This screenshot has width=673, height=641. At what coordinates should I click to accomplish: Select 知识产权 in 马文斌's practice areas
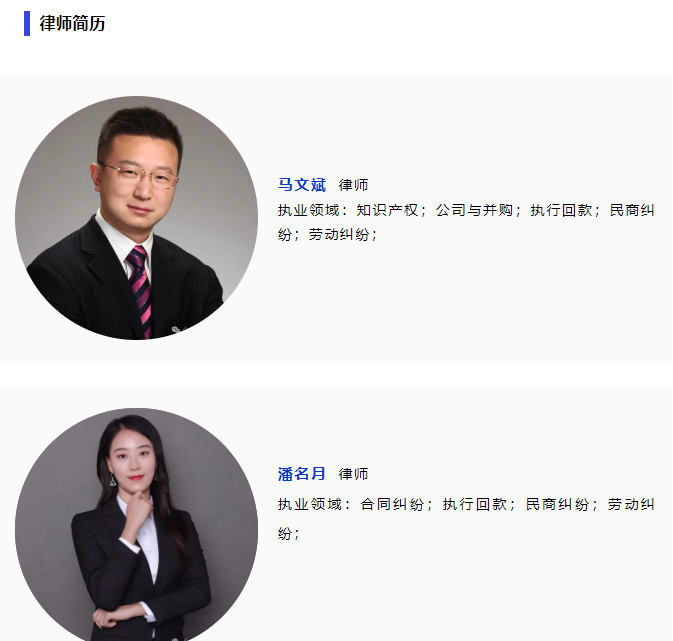click(387, 210)
